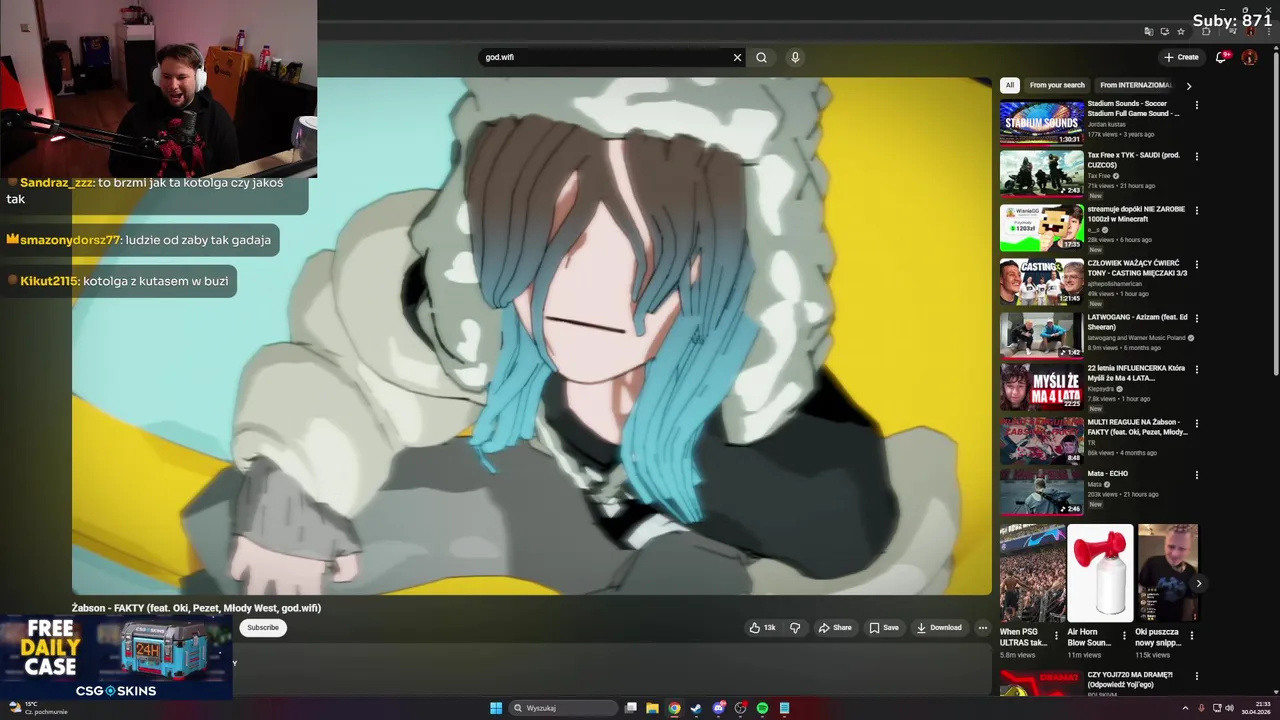The width and height of the screenshot is (1280, 720).
Task: Click the Żabson - FAKTY video title
Action: coord(196,608)
